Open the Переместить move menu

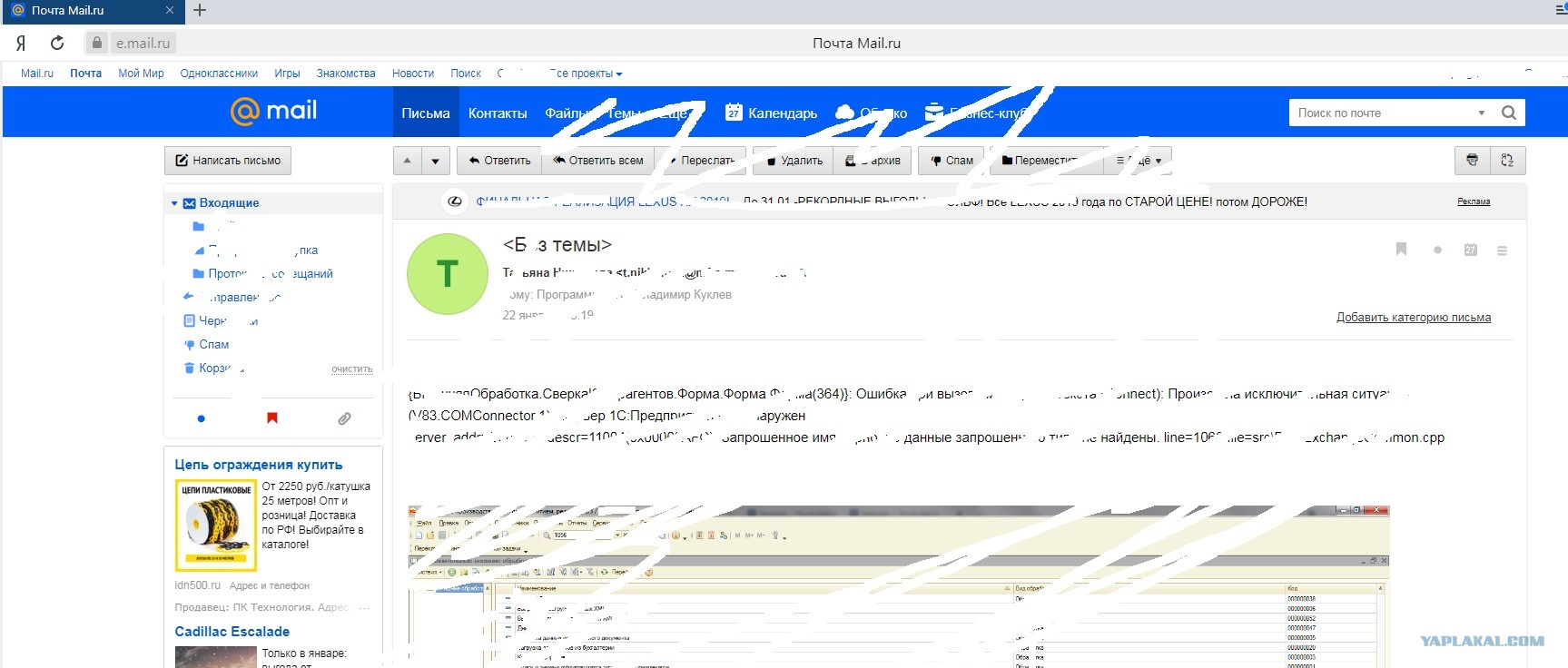pos(1046,161)
